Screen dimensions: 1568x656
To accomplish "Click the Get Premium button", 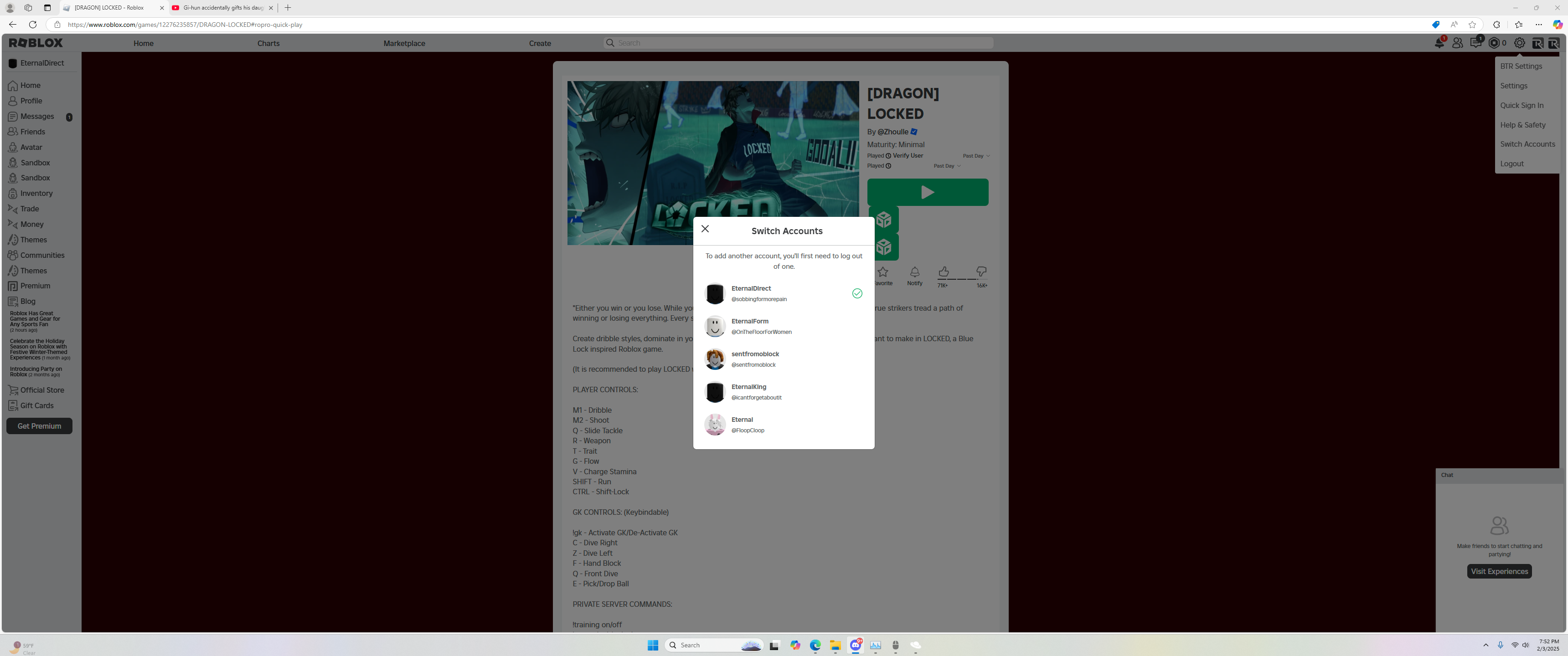I will [39, 426].
